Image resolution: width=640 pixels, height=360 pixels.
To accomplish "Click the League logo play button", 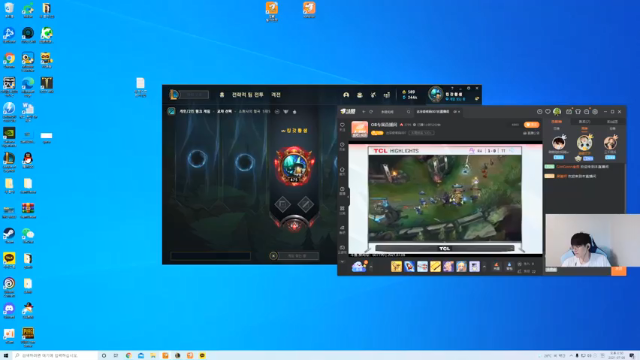I will pos(174,95).
